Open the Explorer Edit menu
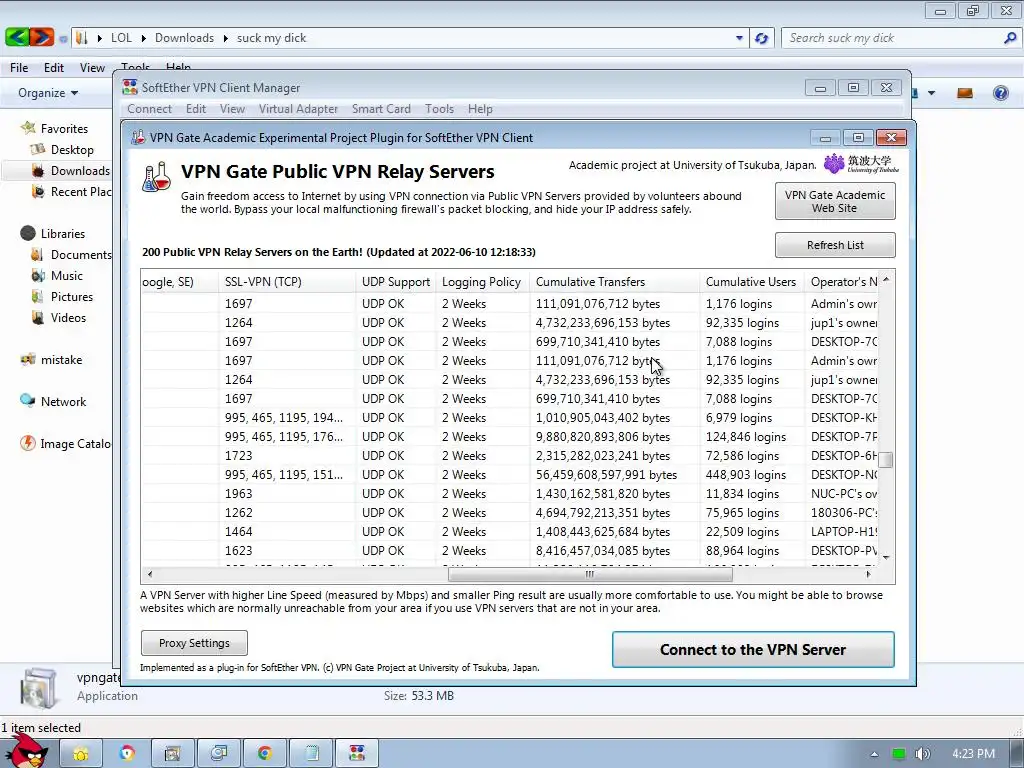Screen dimensions: 1024x768 coord(54,67)
